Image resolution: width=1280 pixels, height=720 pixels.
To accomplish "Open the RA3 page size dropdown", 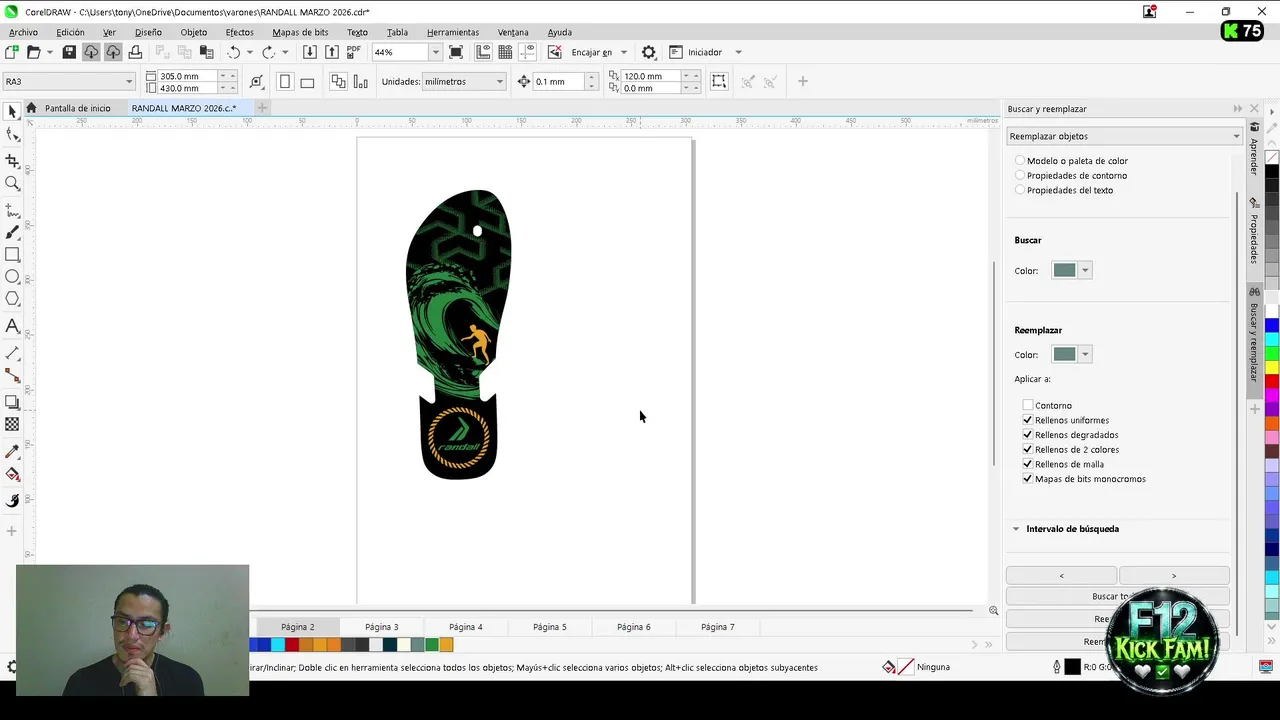I will point(129,82).
